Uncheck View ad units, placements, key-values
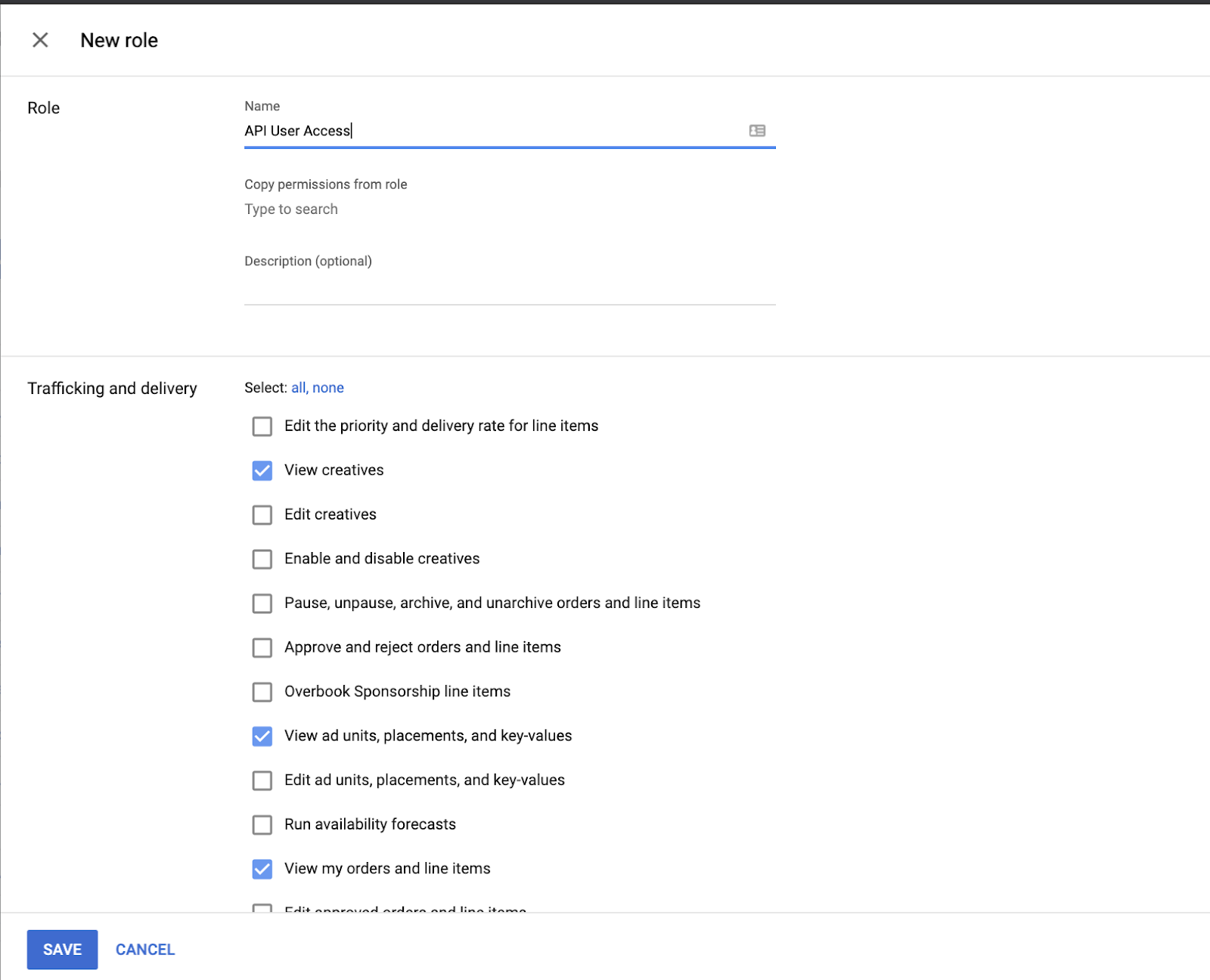 click(262, 736)
